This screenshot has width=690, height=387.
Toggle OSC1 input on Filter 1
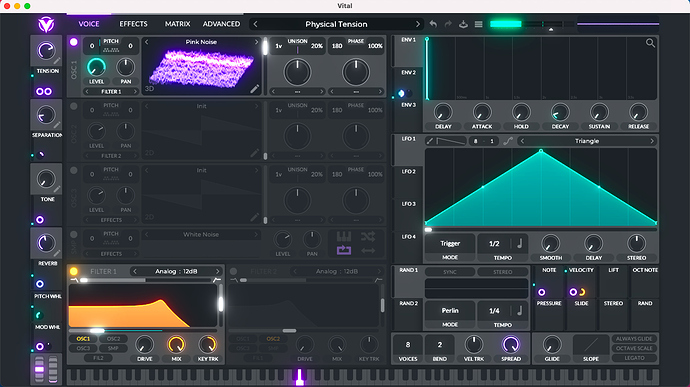coord(83,339)
